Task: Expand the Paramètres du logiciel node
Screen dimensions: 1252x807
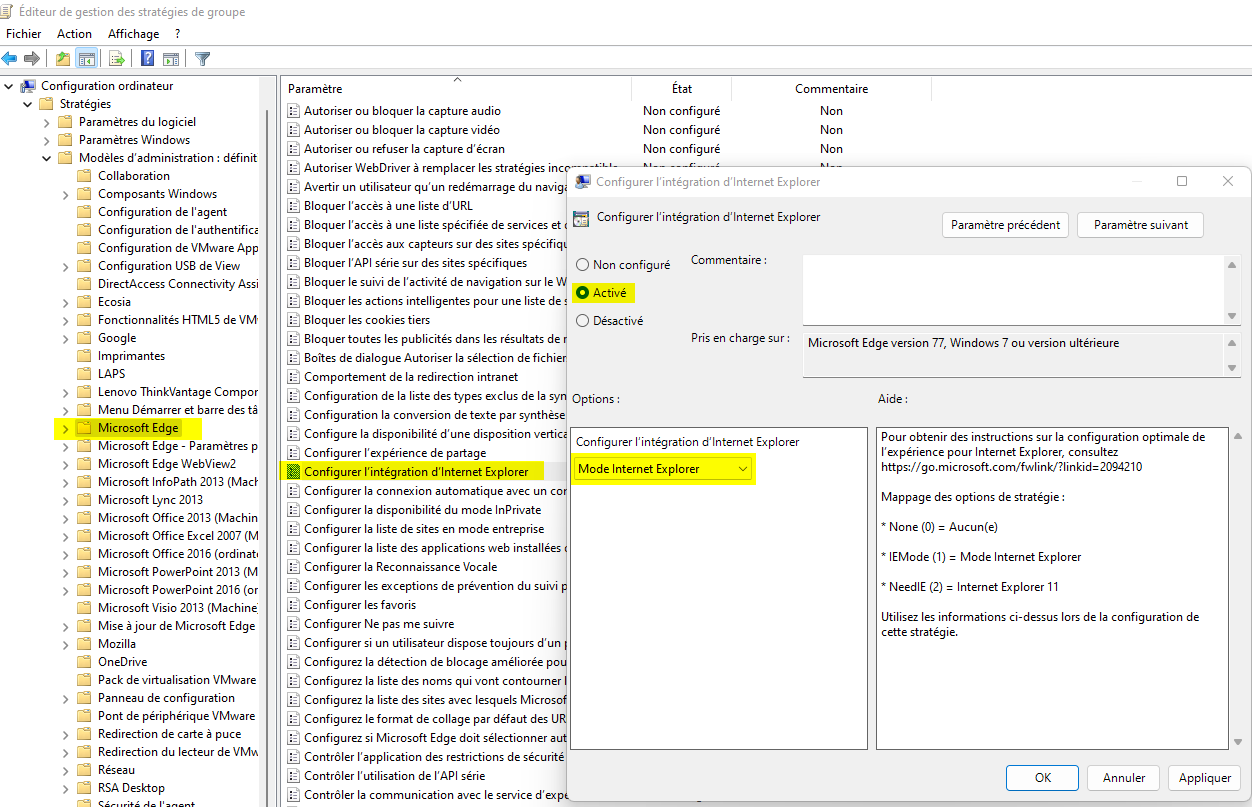Action: click(46, 122)
